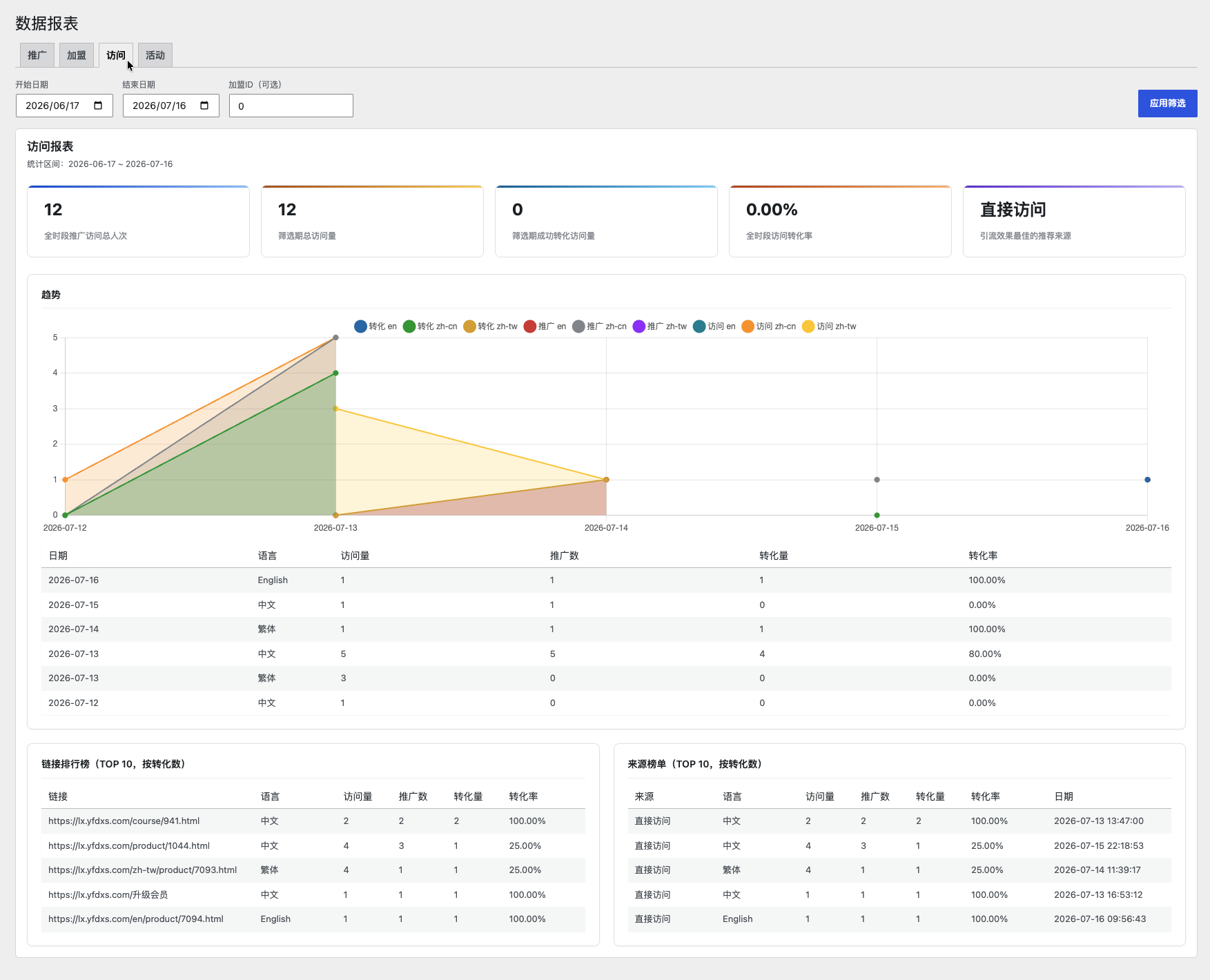Toggle 访问 zh-tw yellow legend item

(x=829, y=326)
